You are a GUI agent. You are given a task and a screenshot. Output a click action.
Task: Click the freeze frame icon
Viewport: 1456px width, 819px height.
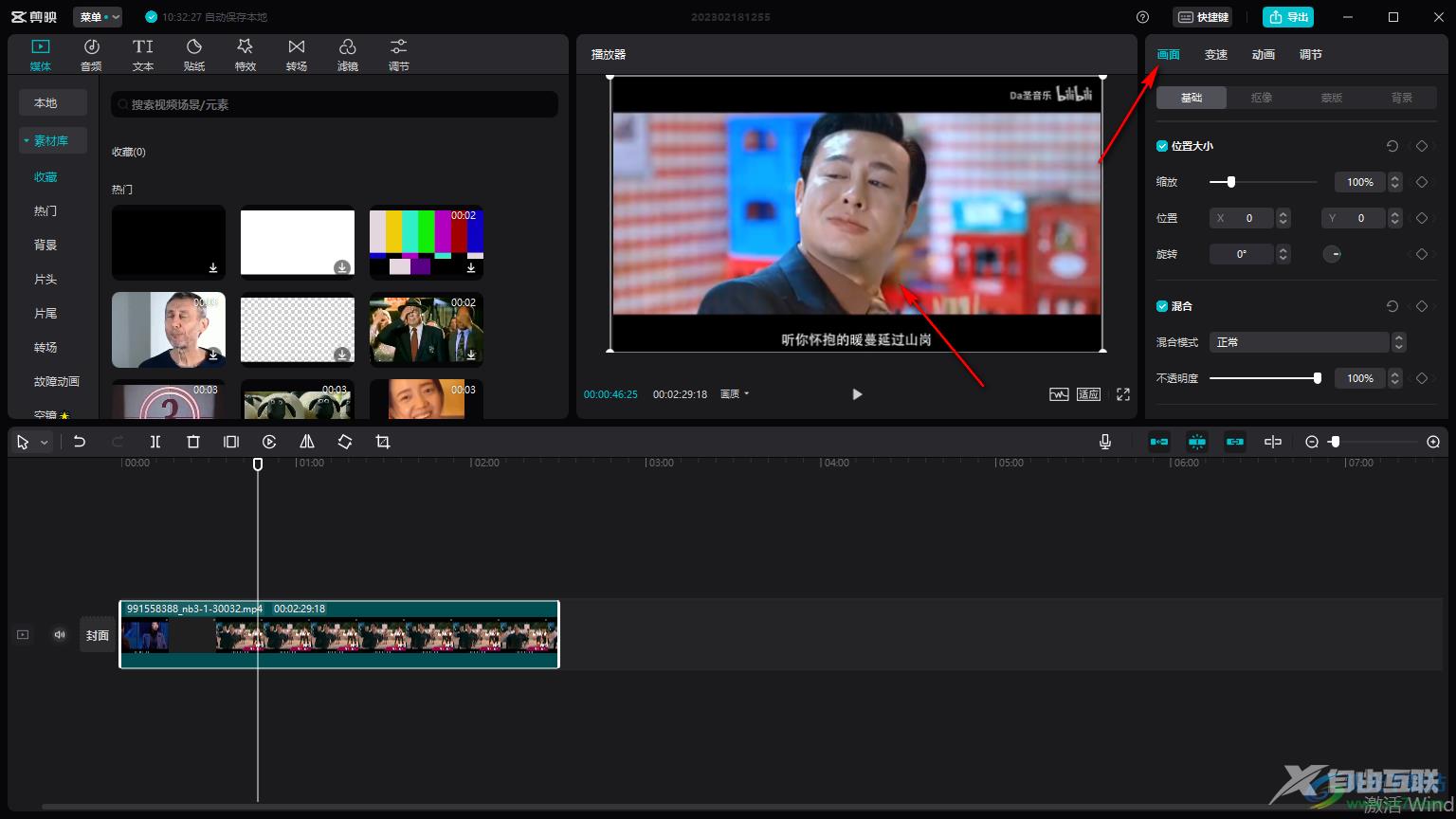pos(231,442)
